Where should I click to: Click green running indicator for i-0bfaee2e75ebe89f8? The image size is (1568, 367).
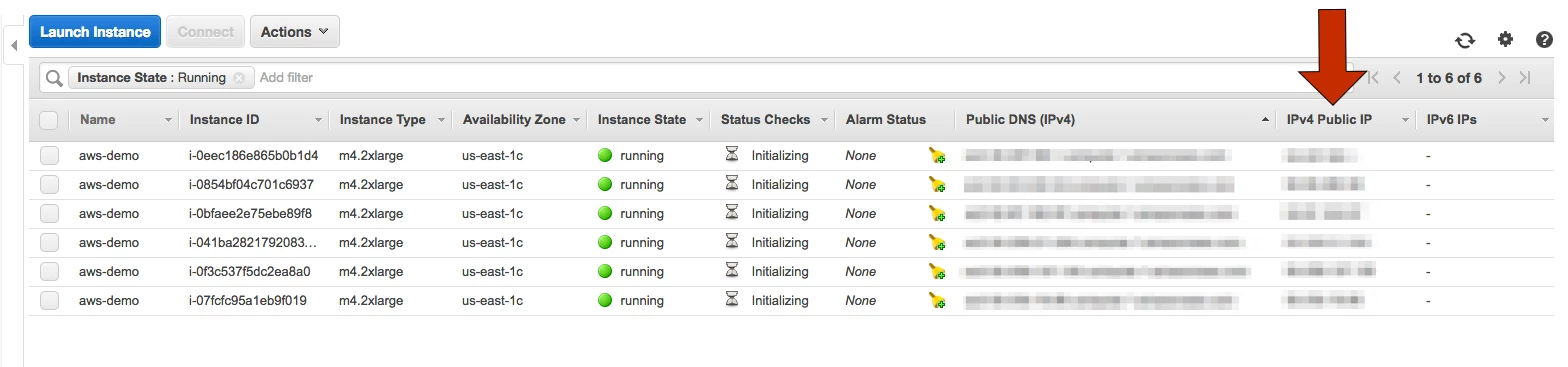pos(605,213)
